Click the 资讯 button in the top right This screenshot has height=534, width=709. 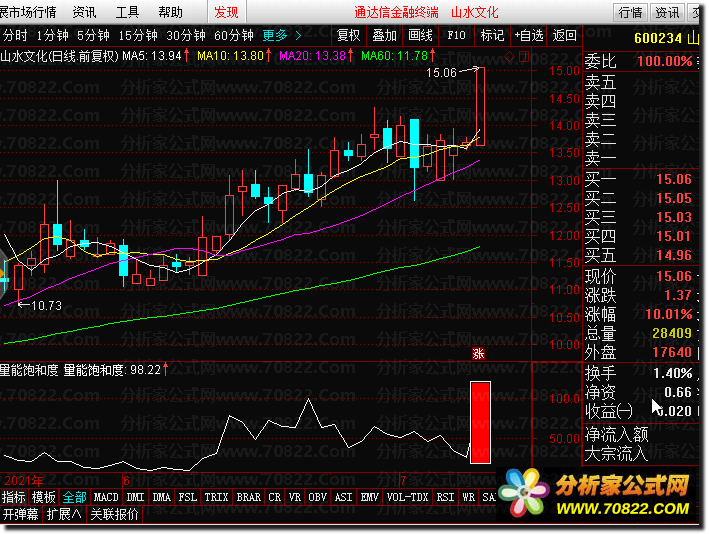point(667,12)
